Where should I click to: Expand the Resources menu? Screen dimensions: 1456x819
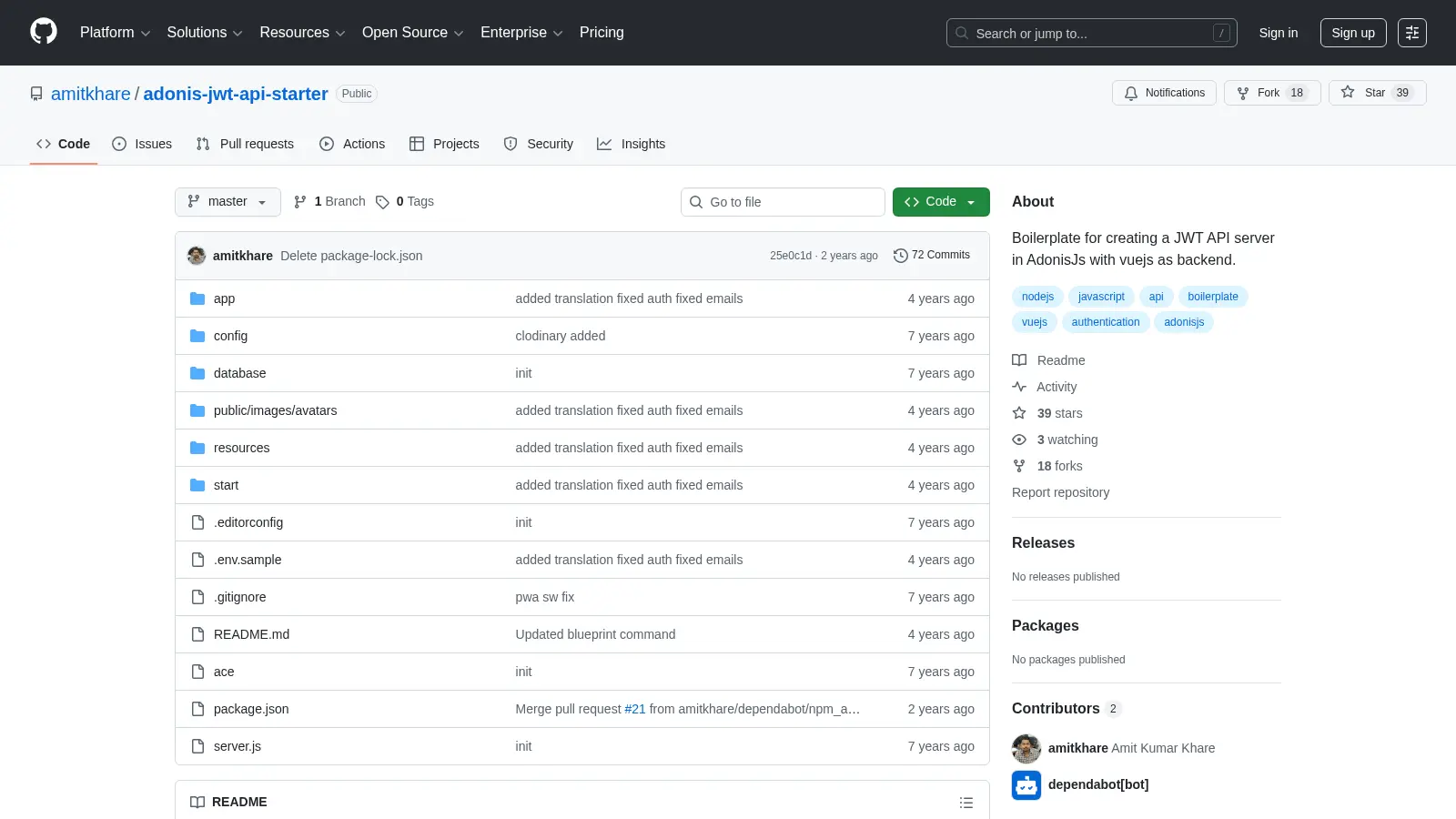[x=302, y=32]
